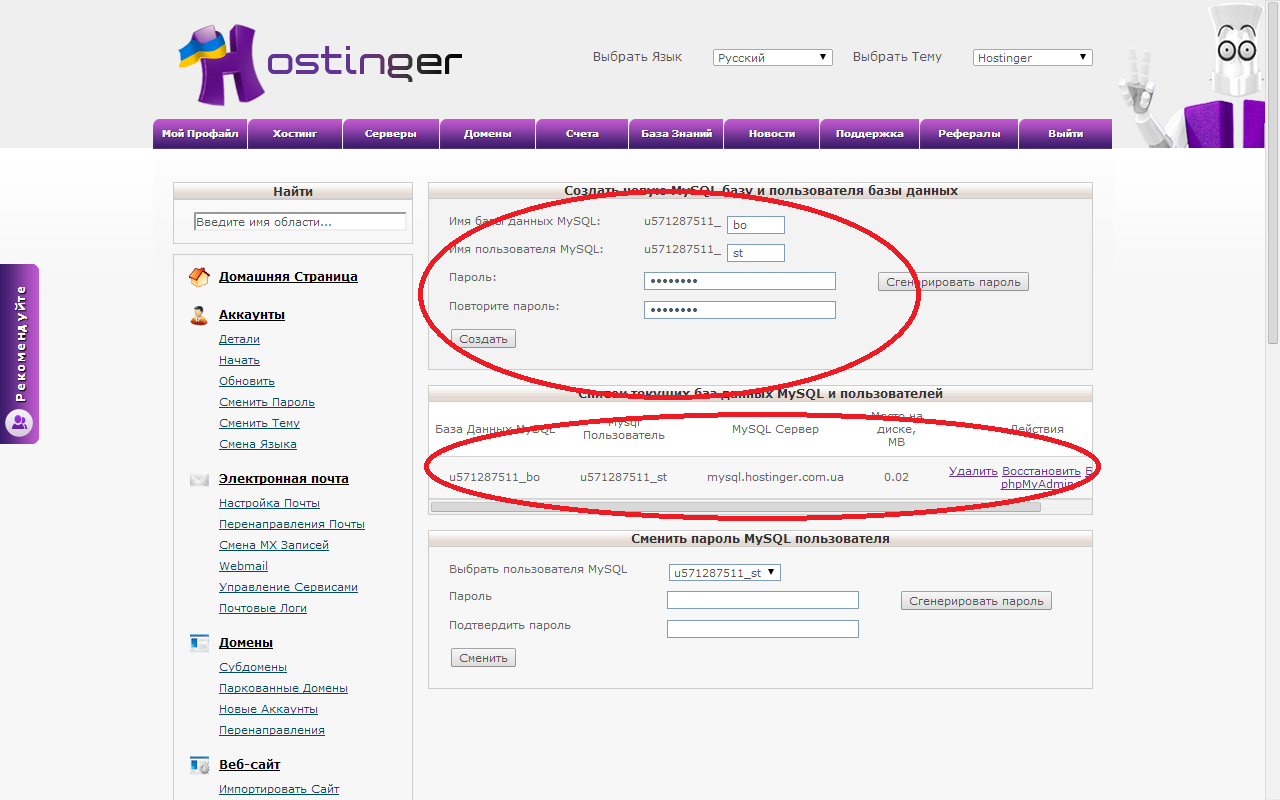Open the Поддержка tab

tap(870, 134)
